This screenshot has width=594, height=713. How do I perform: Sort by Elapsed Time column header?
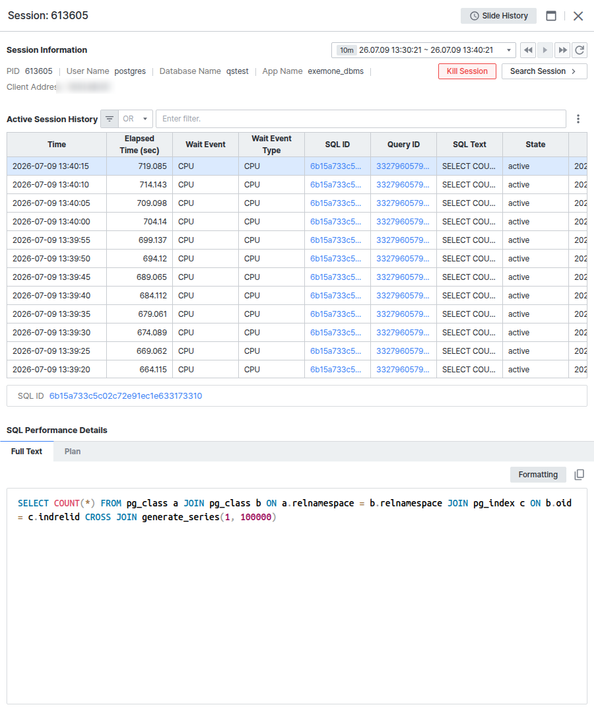click(x=139, y=145)
